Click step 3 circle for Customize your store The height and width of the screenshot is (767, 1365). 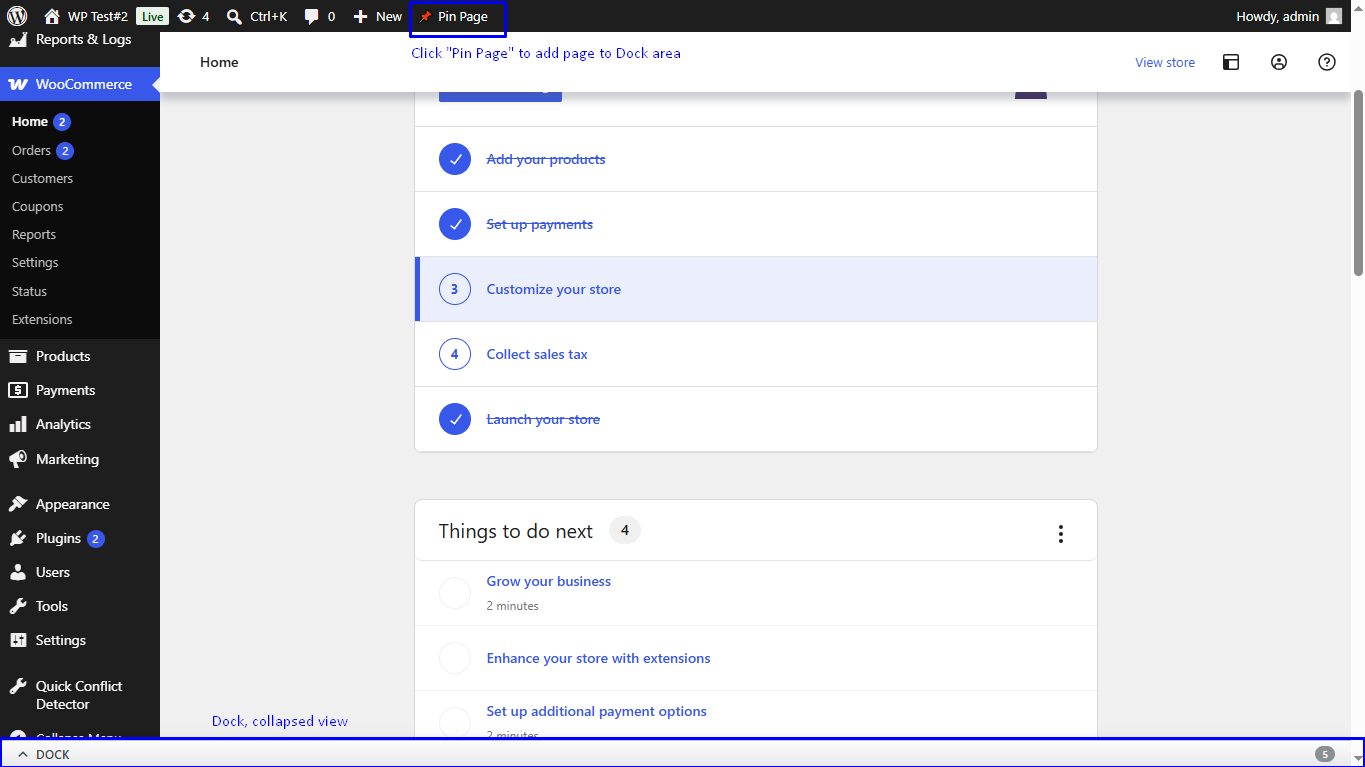(455, 289)
